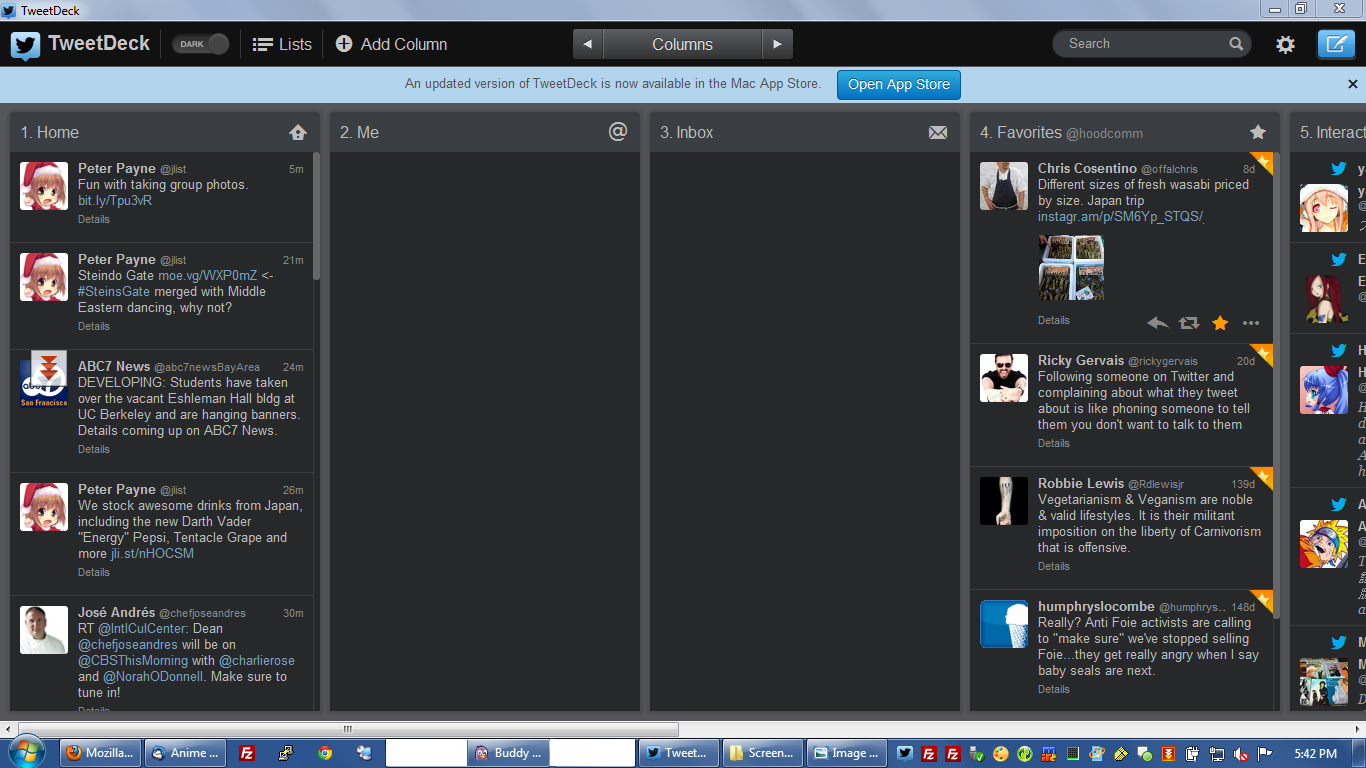Image resolution: width=1366 pixels, height=768 pixels.
Task: Click the #SteinsGate hashtag
Action: click(114, 291)
